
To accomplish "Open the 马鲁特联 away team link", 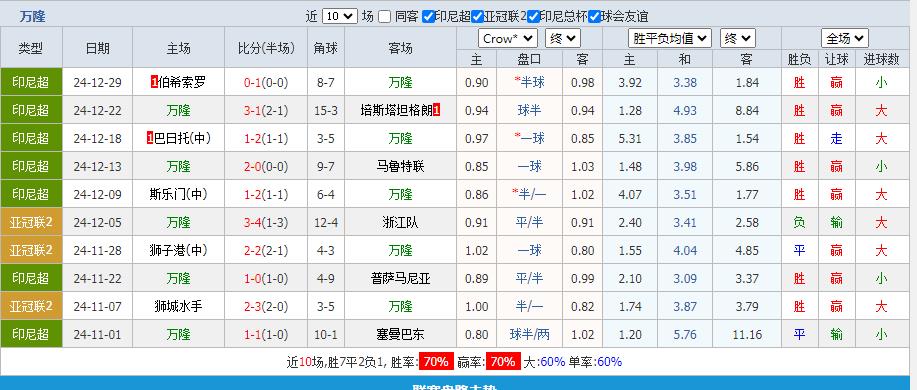I will point(401,167).
